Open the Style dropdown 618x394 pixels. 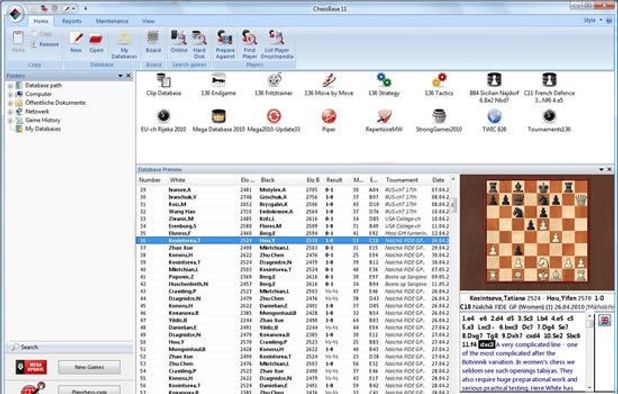[x=593, y=20]
